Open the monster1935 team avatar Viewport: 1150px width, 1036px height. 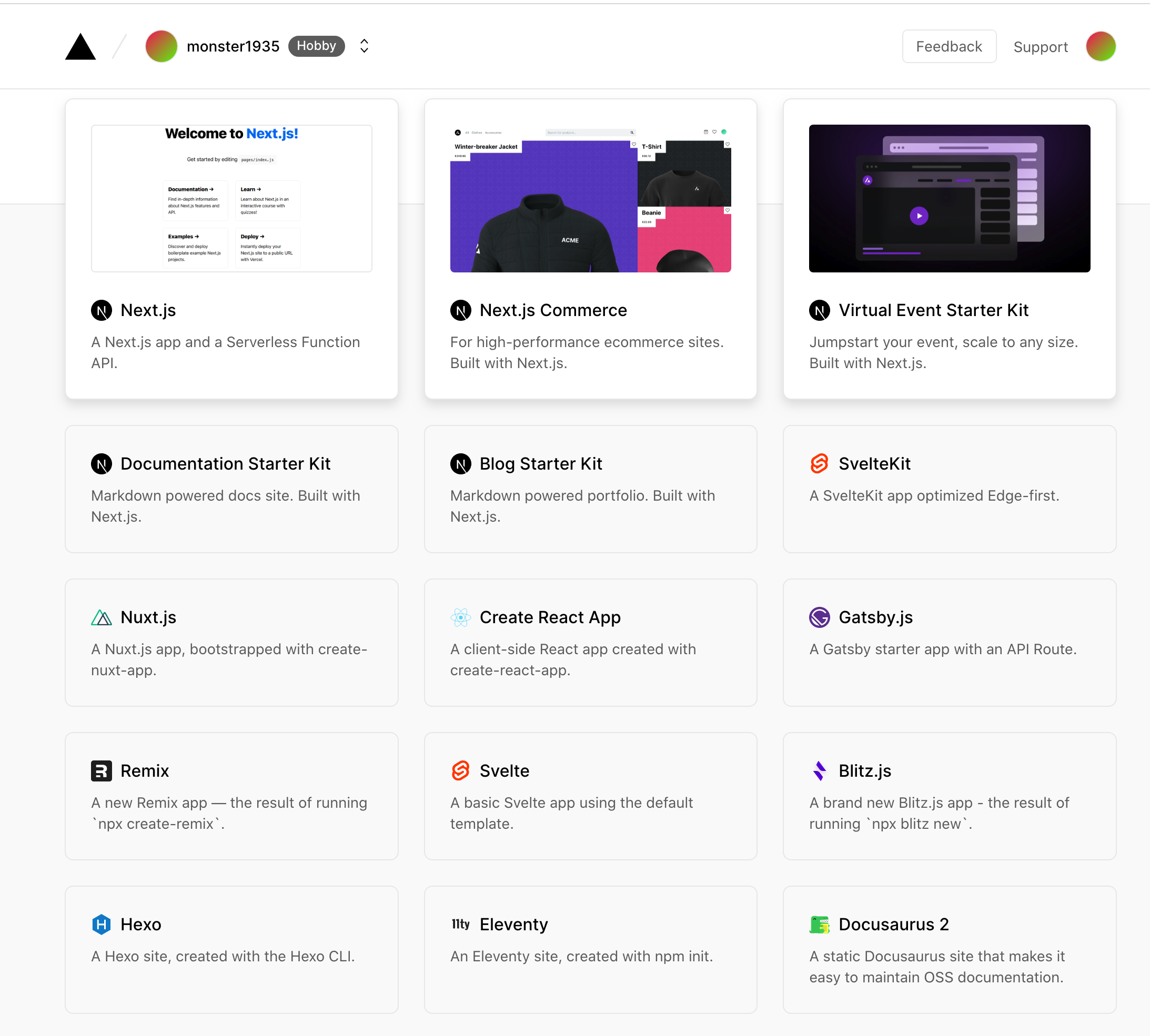coord(161,46)
